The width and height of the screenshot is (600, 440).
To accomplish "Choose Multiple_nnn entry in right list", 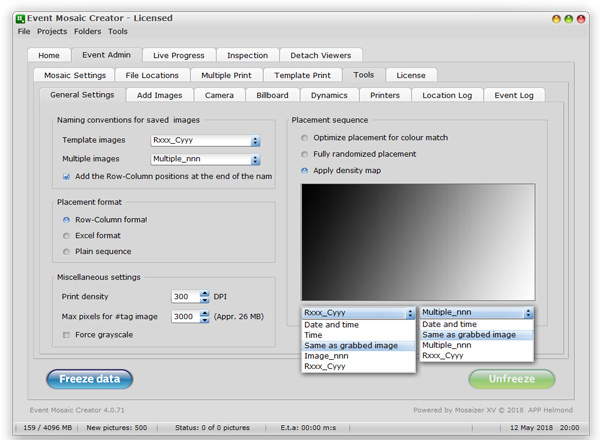I will (477, 345).
